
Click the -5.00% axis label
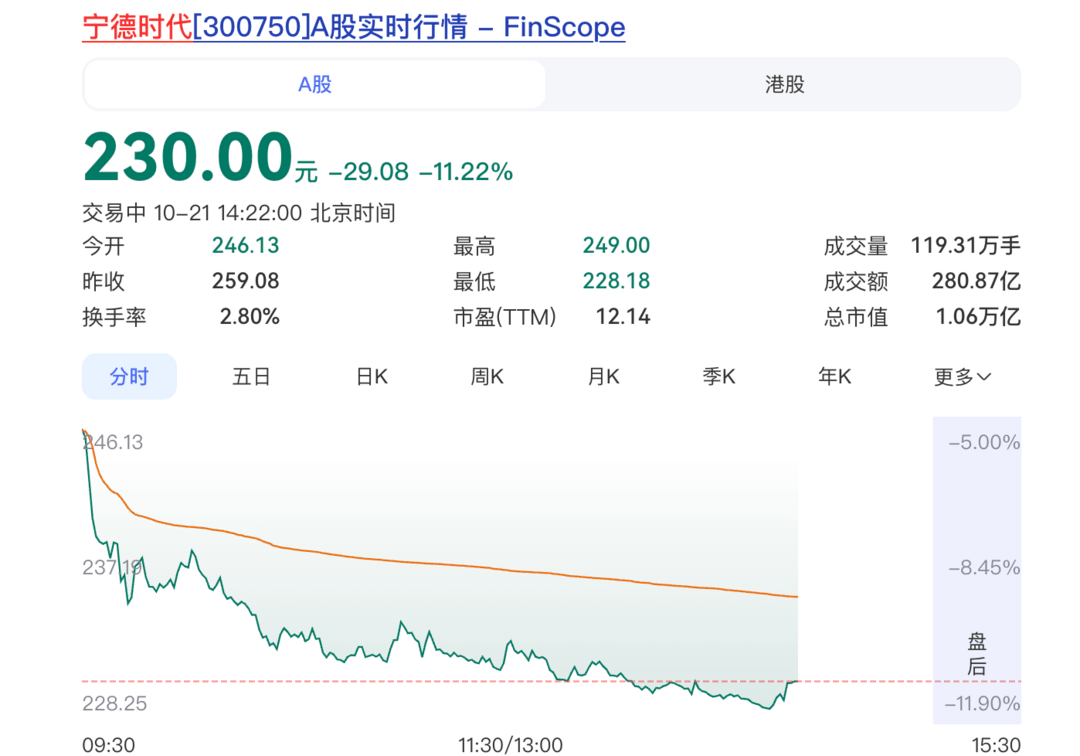tap(984, 442)
